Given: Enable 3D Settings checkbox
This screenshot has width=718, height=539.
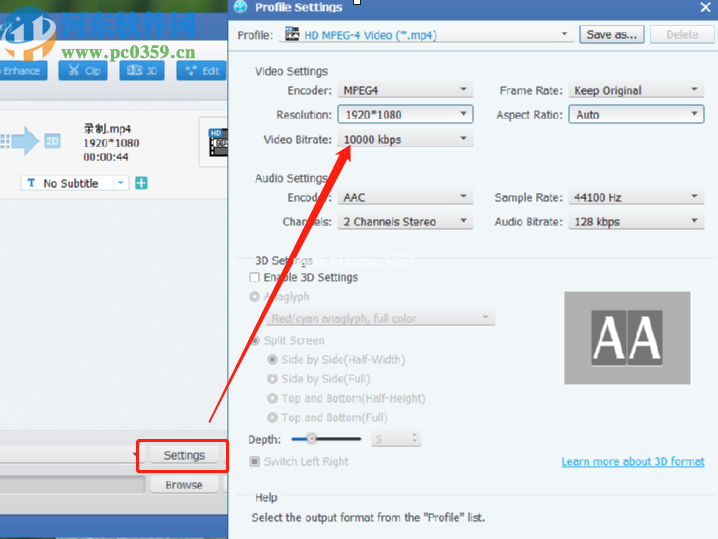Looking at the screenshot, I should [255, 277].
